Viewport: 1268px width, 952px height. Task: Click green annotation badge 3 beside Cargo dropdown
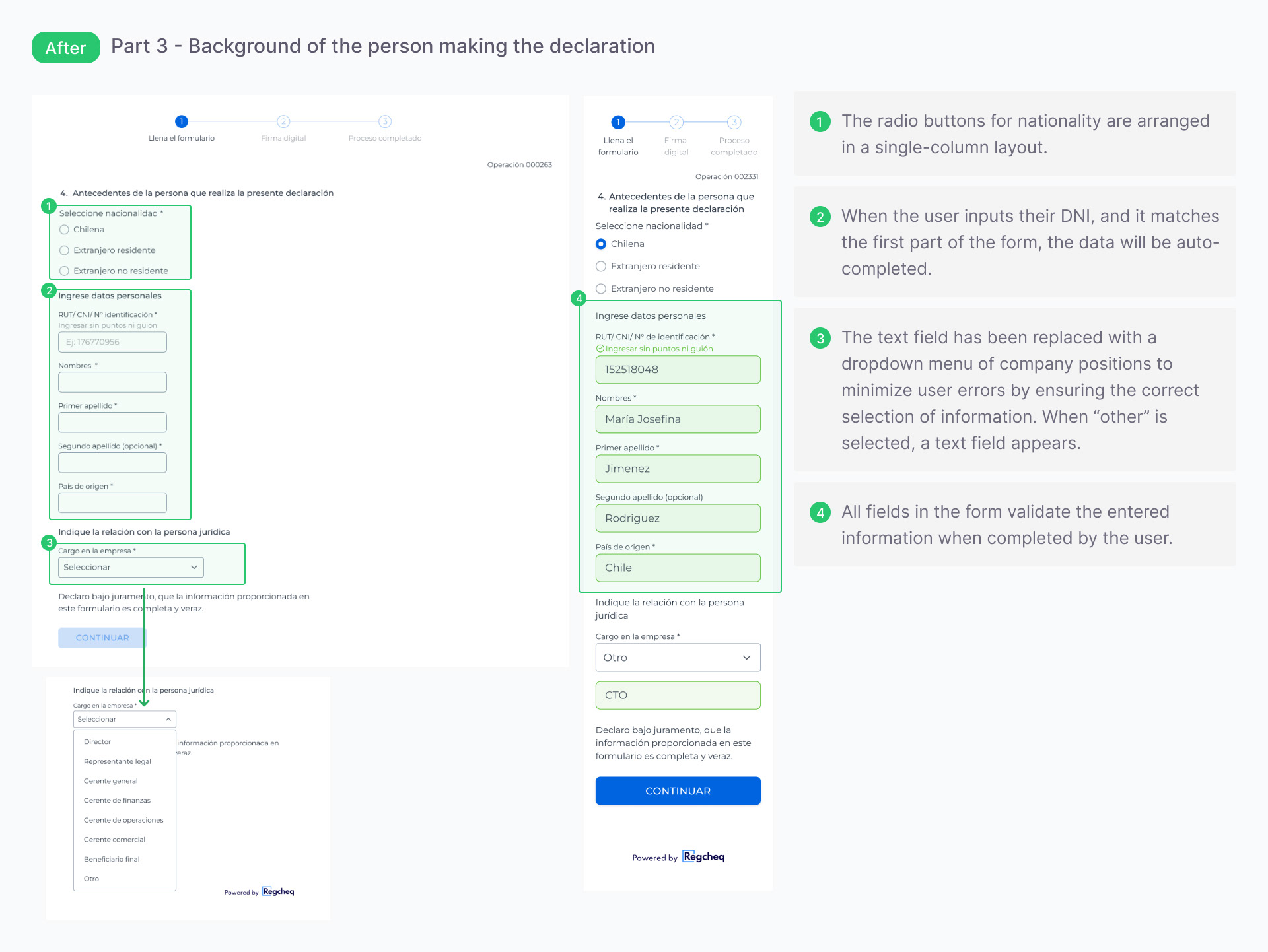point(49,543)
